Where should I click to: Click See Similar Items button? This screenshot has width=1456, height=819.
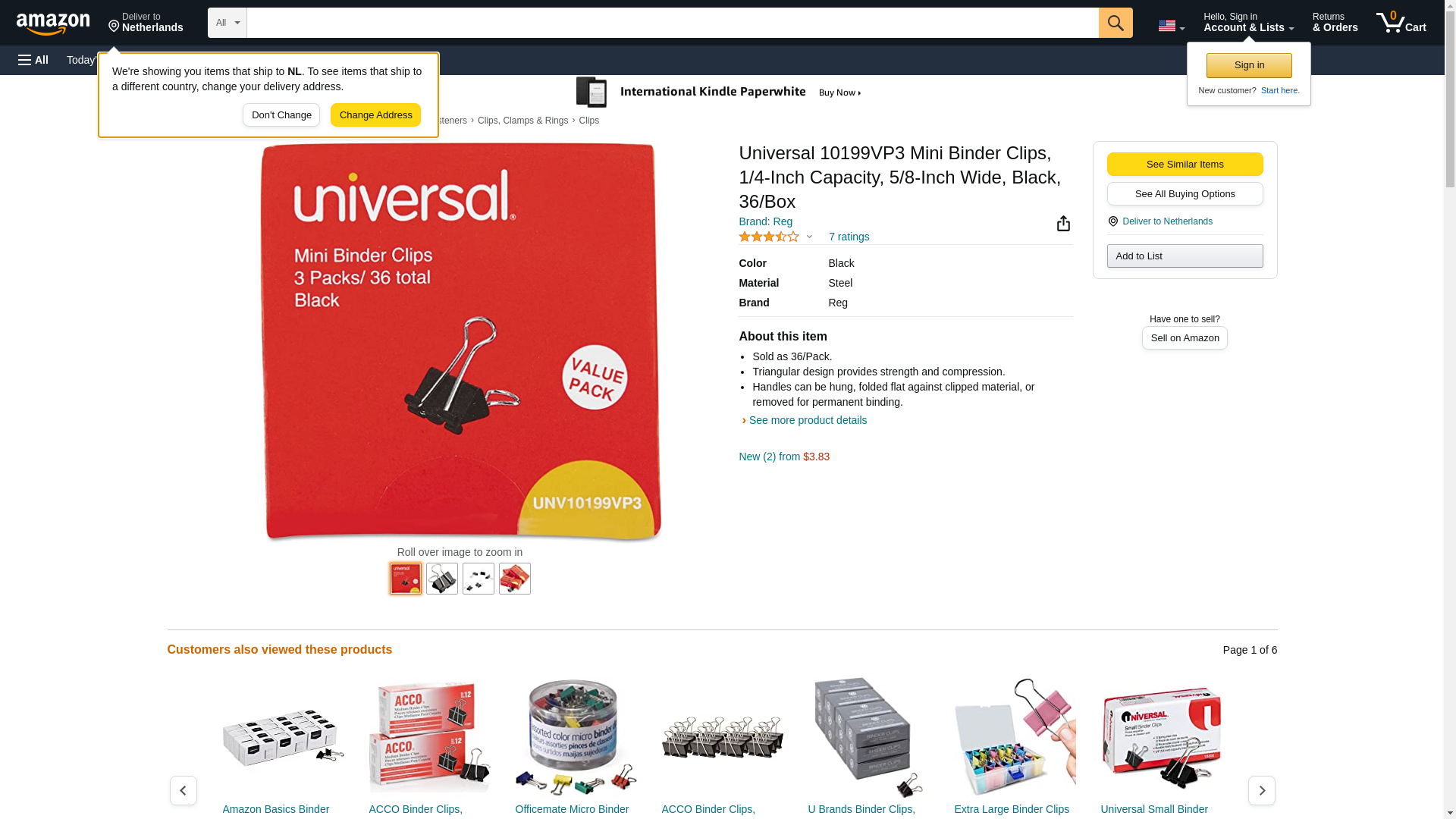[1185, 165]
